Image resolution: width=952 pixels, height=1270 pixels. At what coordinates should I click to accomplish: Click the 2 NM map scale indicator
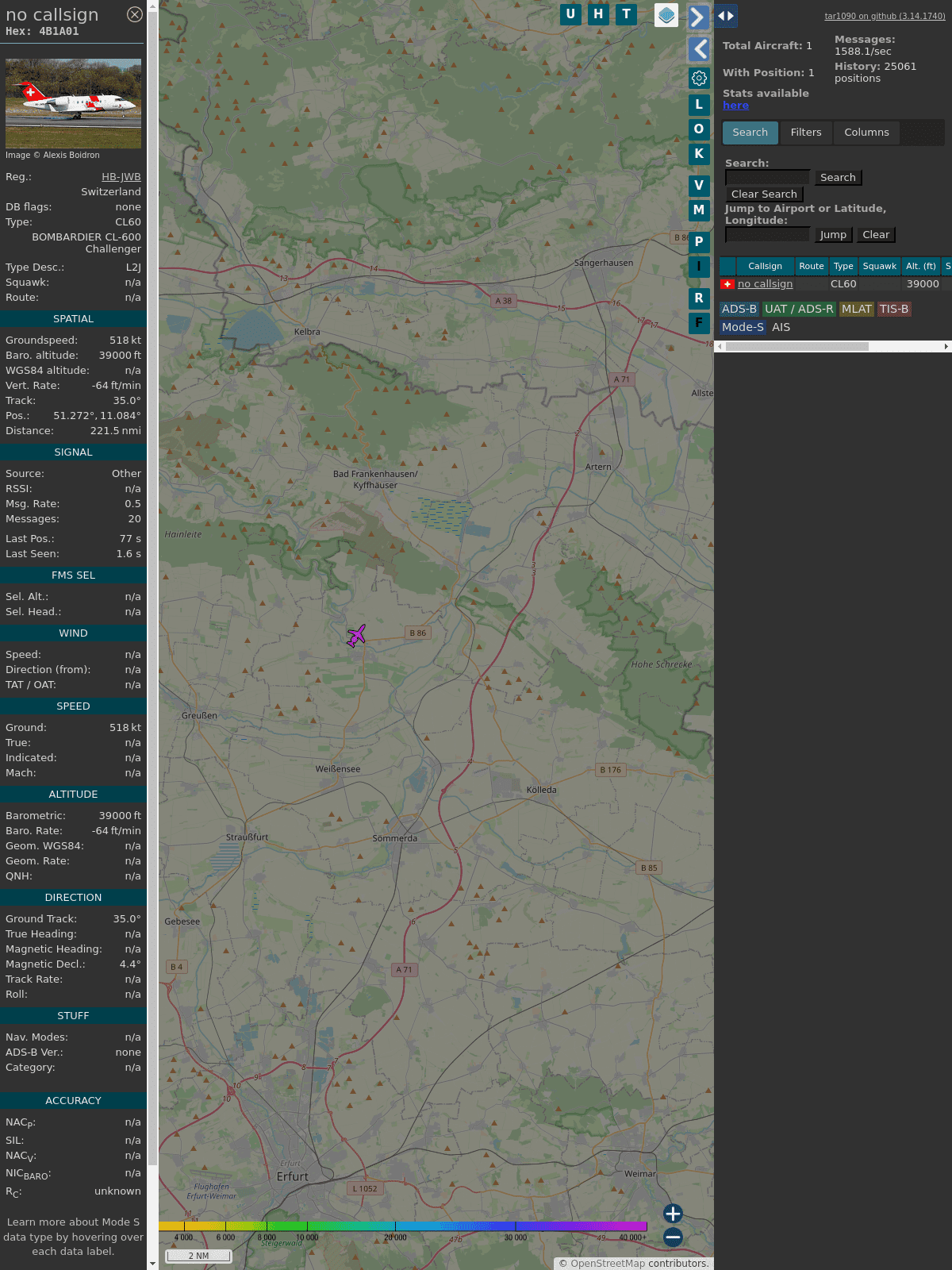coord(198,1256)
